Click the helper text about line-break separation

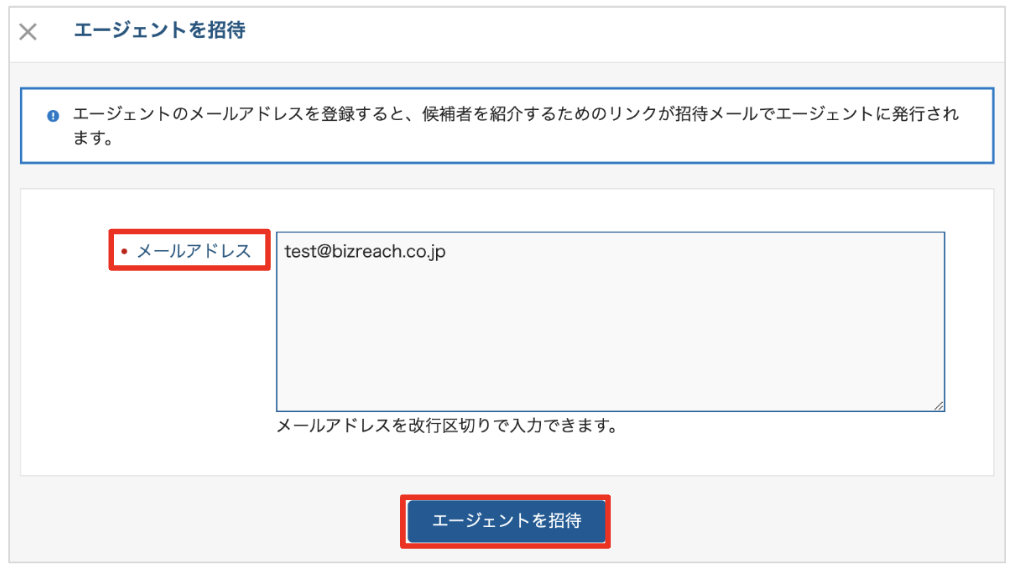pyautogui.click(x=446, y=427)
